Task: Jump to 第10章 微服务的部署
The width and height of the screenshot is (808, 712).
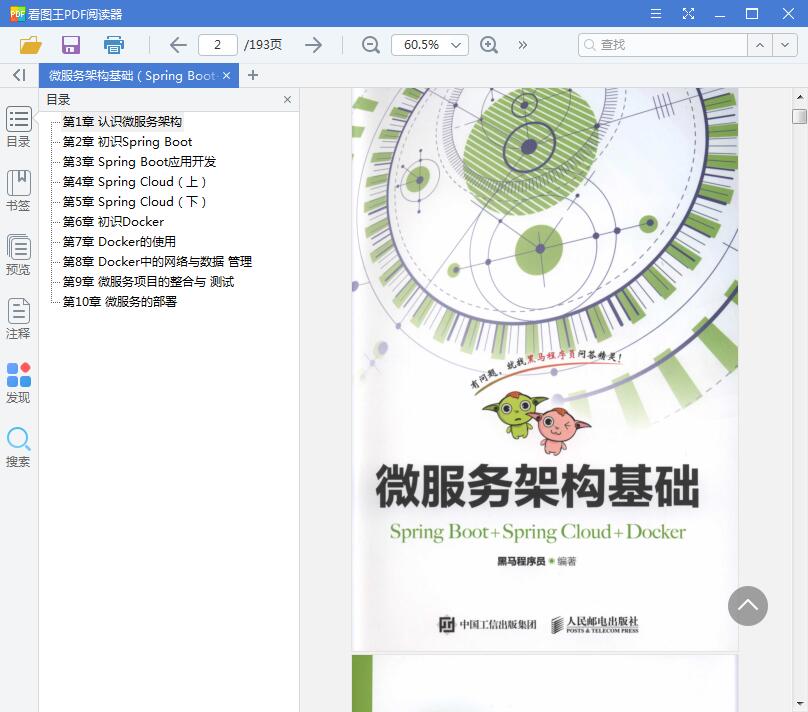Action: 120,302
